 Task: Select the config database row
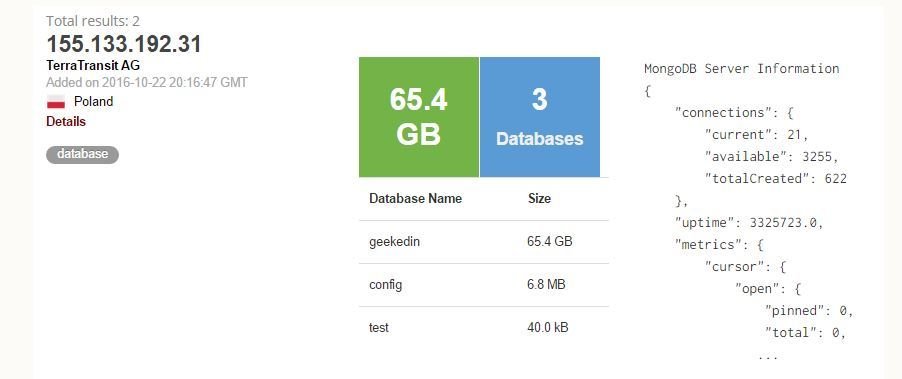click(x=484, y=285)
